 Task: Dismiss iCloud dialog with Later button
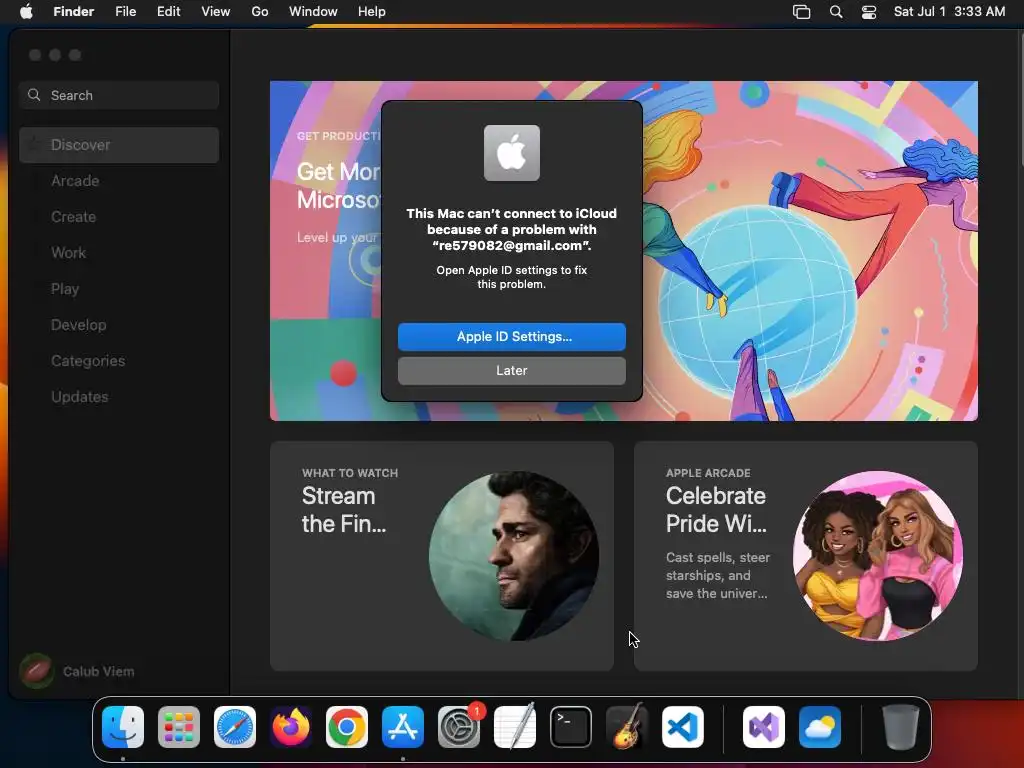point(511,370)
